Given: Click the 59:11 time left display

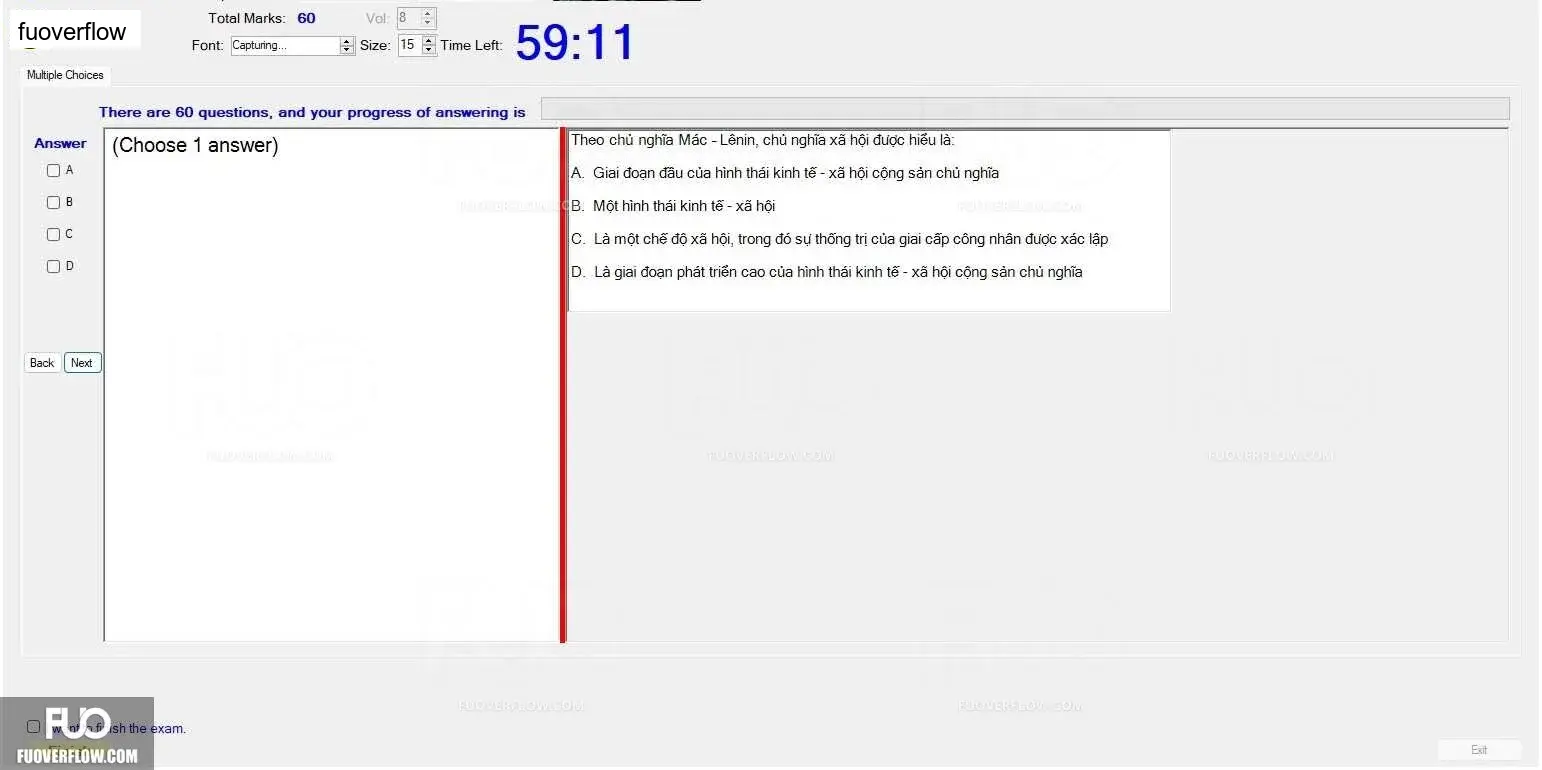Looking at the screenshot, I should point(575,43).
